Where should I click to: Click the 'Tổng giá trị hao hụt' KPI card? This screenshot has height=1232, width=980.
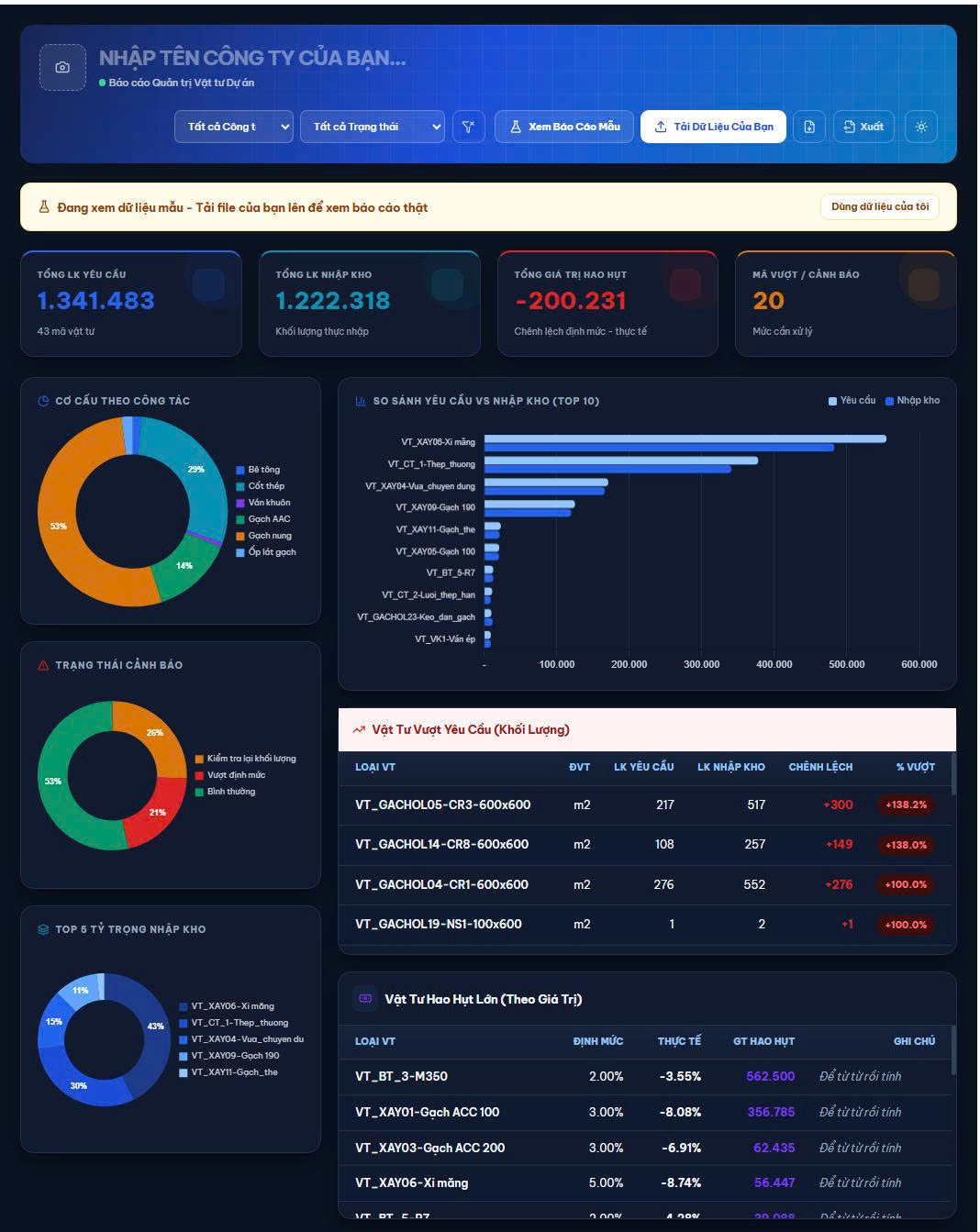pyautogui.click(x=607, y=303)
